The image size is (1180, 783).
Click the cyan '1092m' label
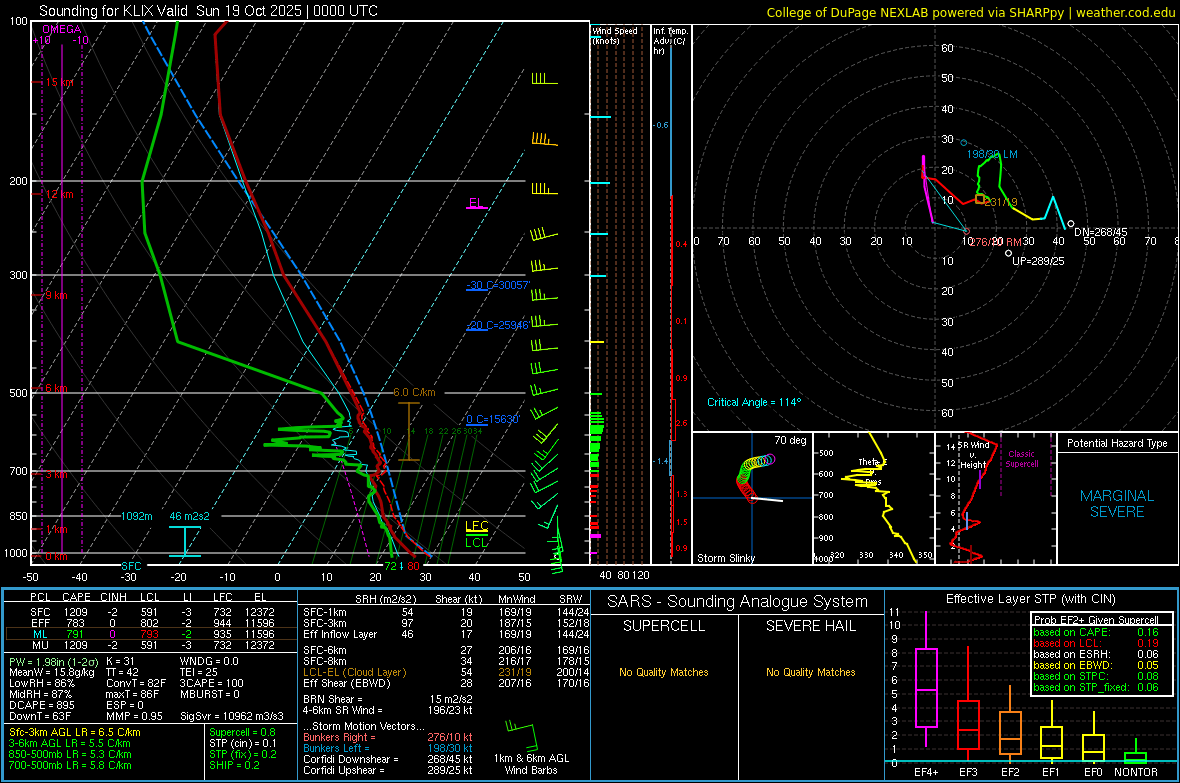pyautogui.click(x=137, y=516)
